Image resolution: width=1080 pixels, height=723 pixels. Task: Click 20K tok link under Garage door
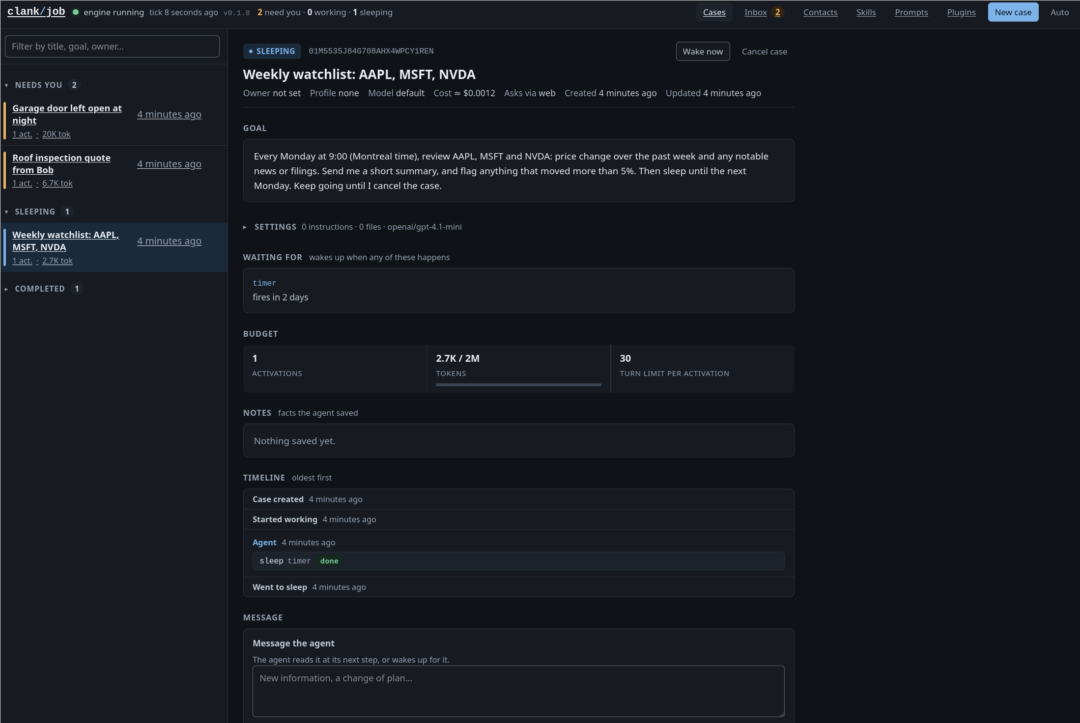(56, 134)
